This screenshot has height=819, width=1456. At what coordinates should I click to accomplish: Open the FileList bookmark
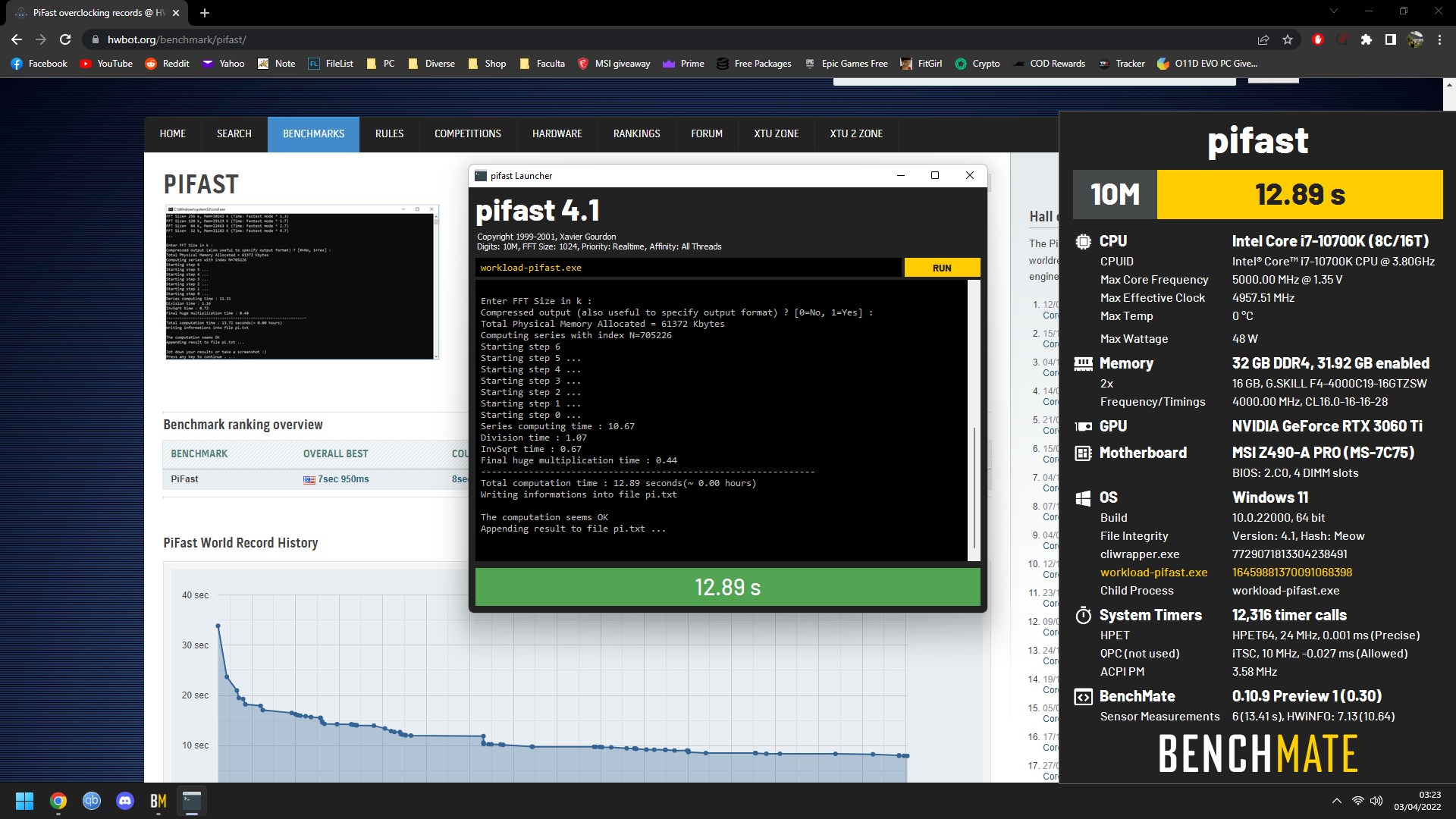point(331,64)
